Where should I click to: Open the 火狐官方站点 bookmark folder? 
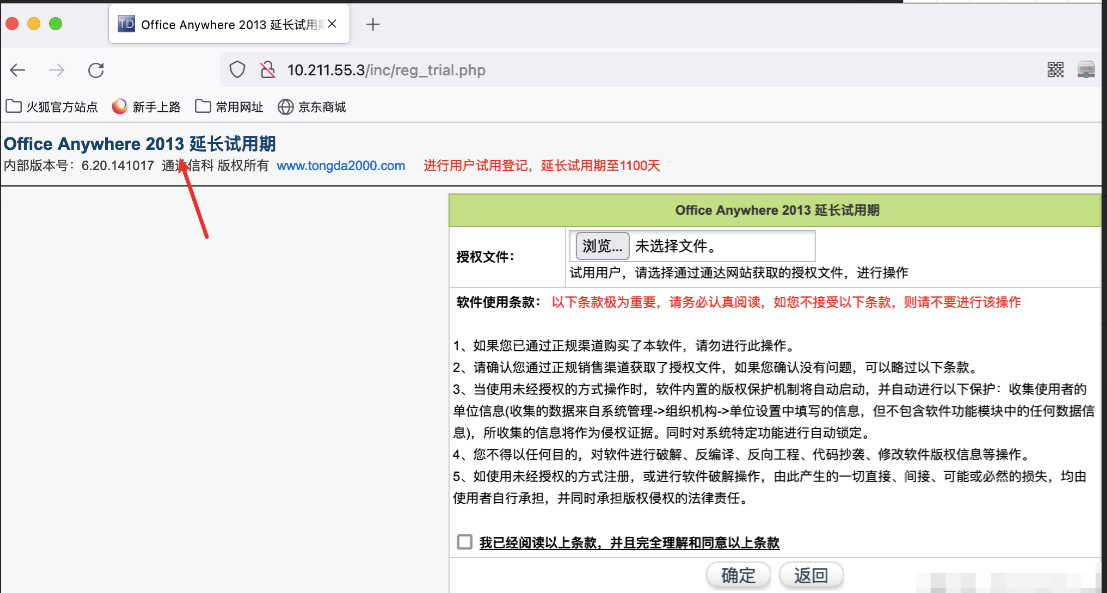[52, 107]
